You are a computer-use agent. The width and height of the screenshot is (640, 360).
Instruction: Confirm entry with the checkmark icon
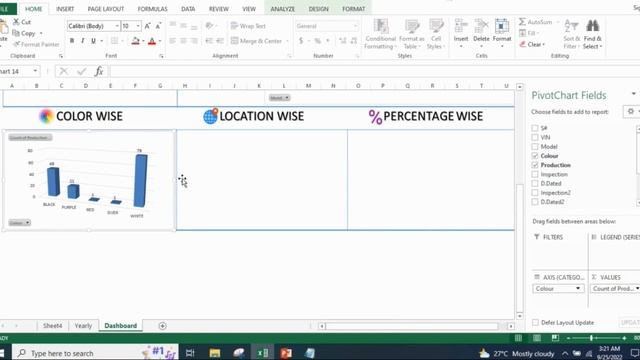coord(82,71)
